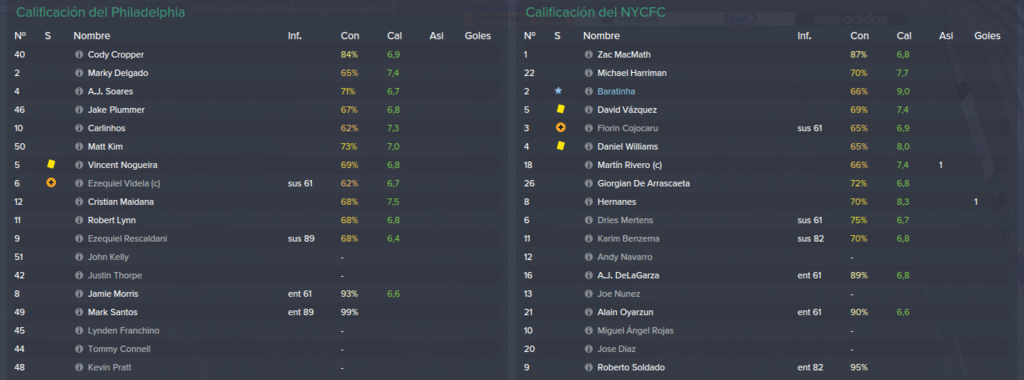Sort Philadelphia table by Nombre header
Image resolution: width=1024 pixels, height=380 pixels.
(x=92, y=36)
